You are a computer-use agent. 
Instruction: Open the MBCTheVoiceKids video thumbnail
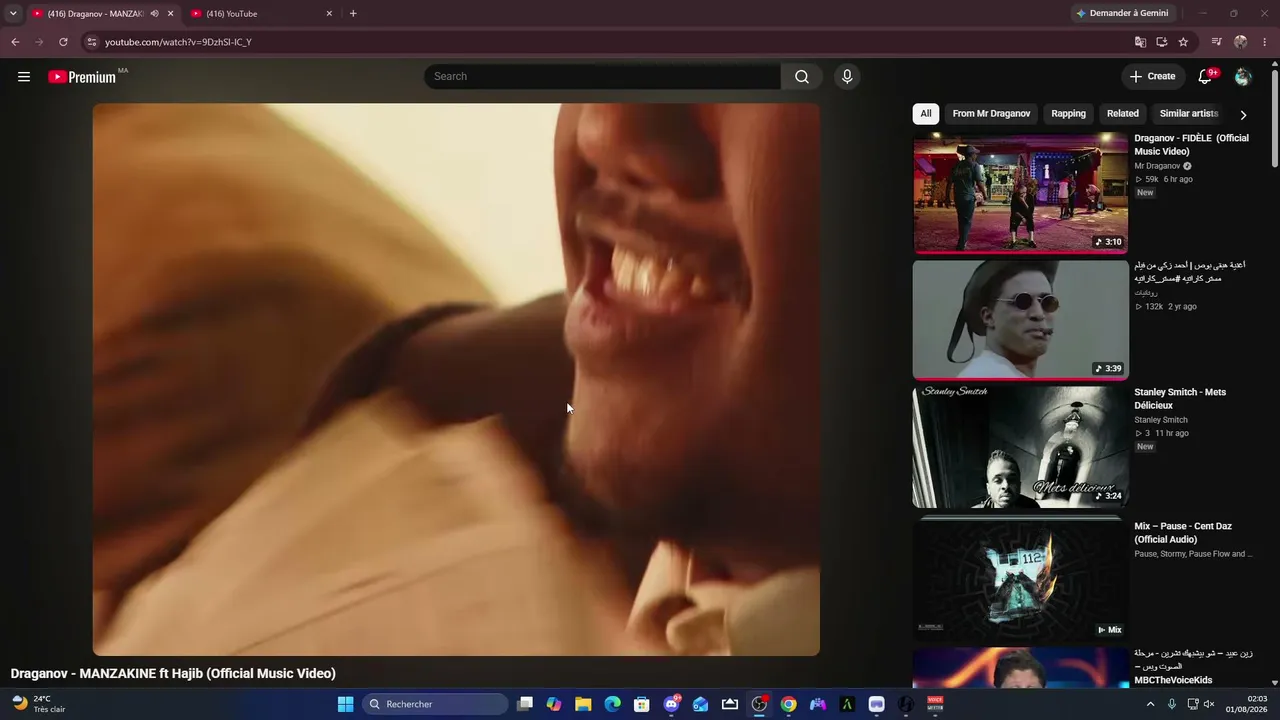(1020, 667)
